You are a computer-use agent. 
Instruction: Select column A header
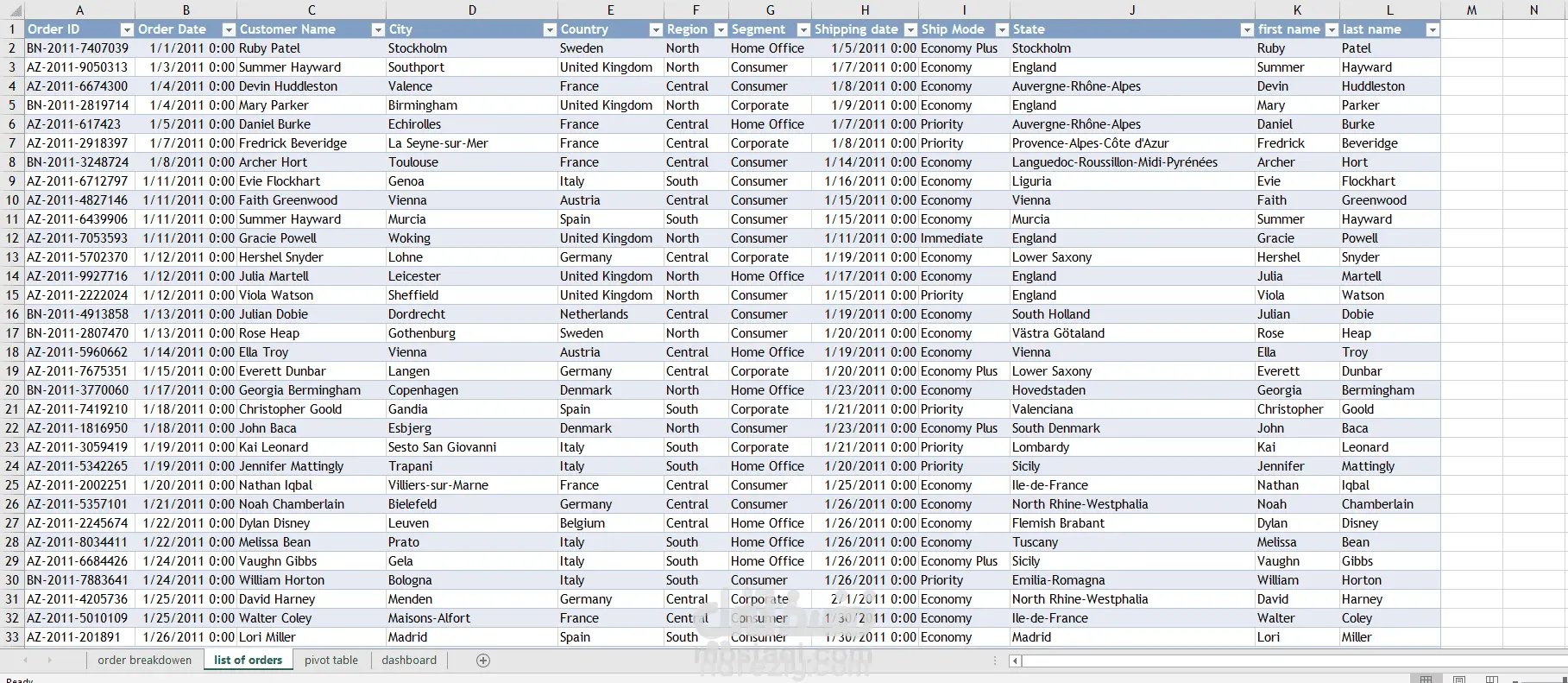pos(79,10)
